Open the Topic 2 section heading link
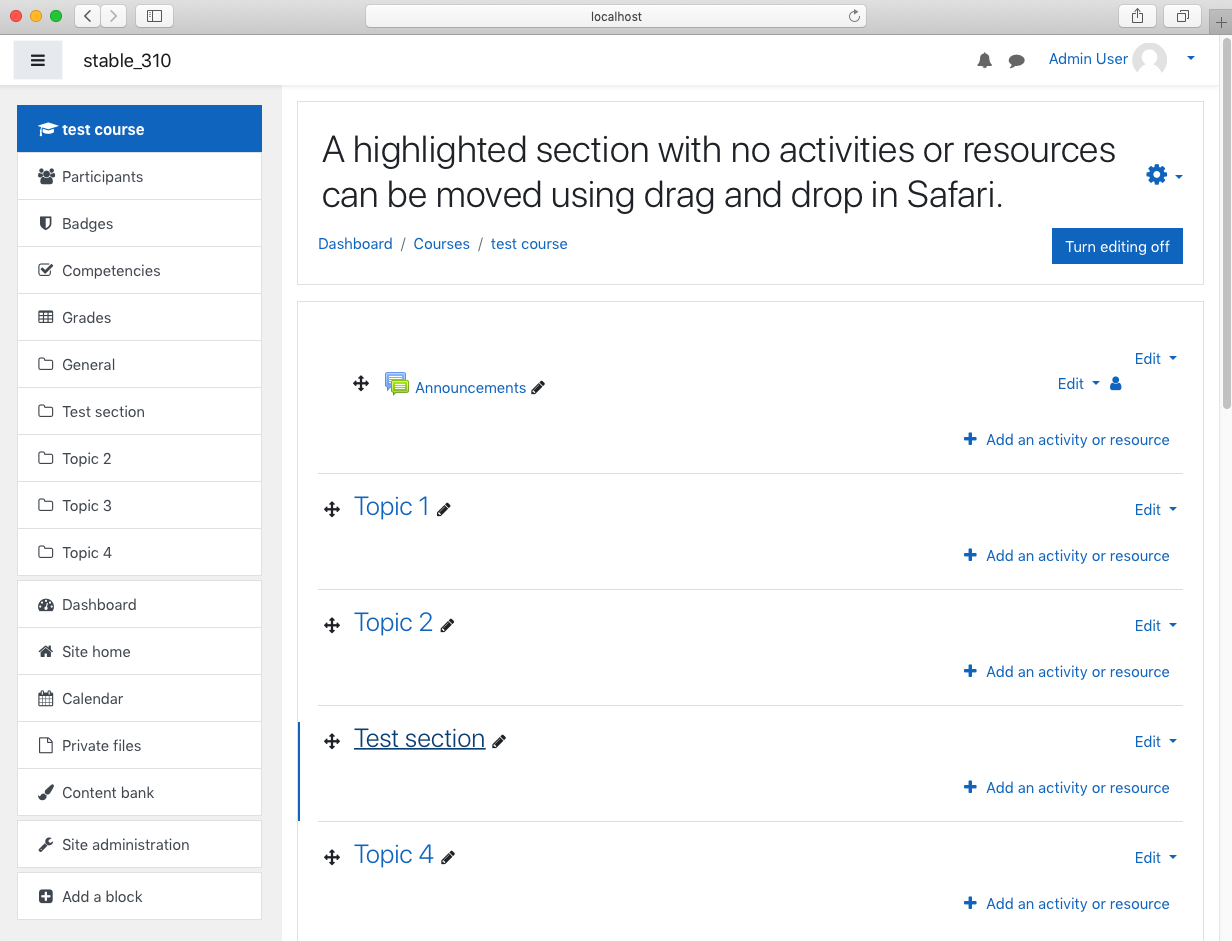The image size is (1232, 941). [393, 623]
